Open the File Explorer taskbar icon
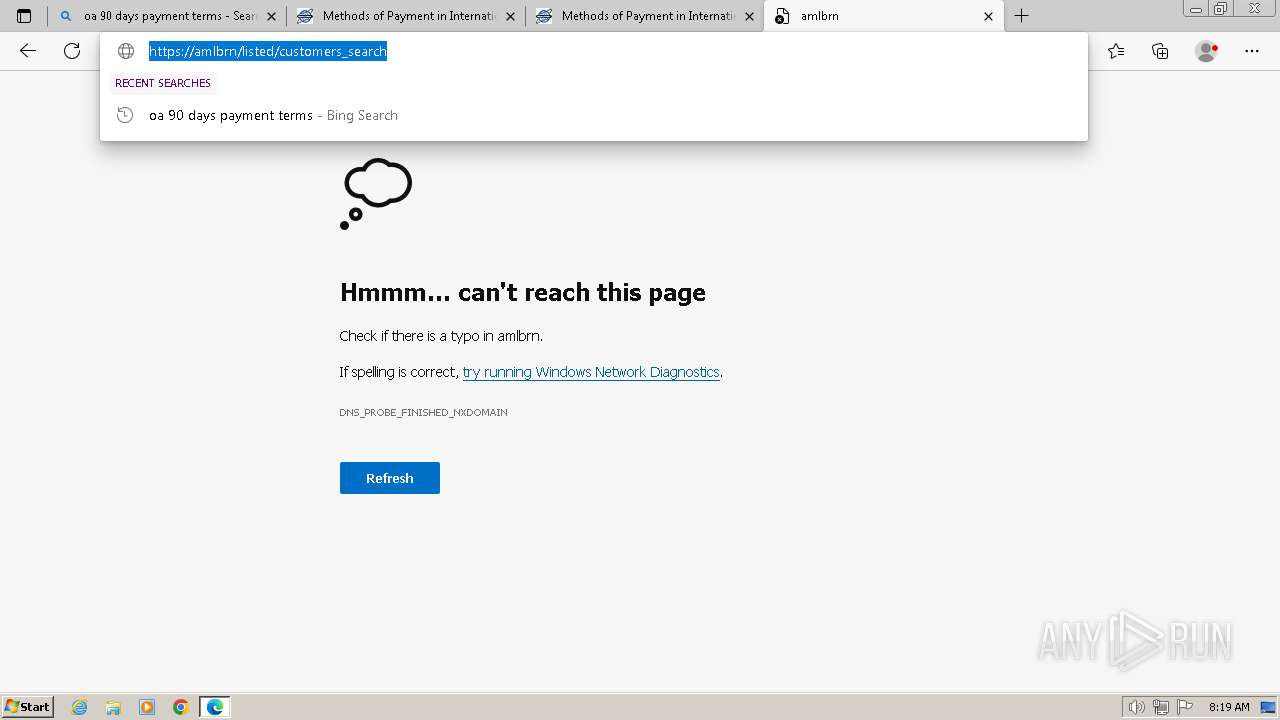This screenshot has height=720, width=1280. point(113,707)
